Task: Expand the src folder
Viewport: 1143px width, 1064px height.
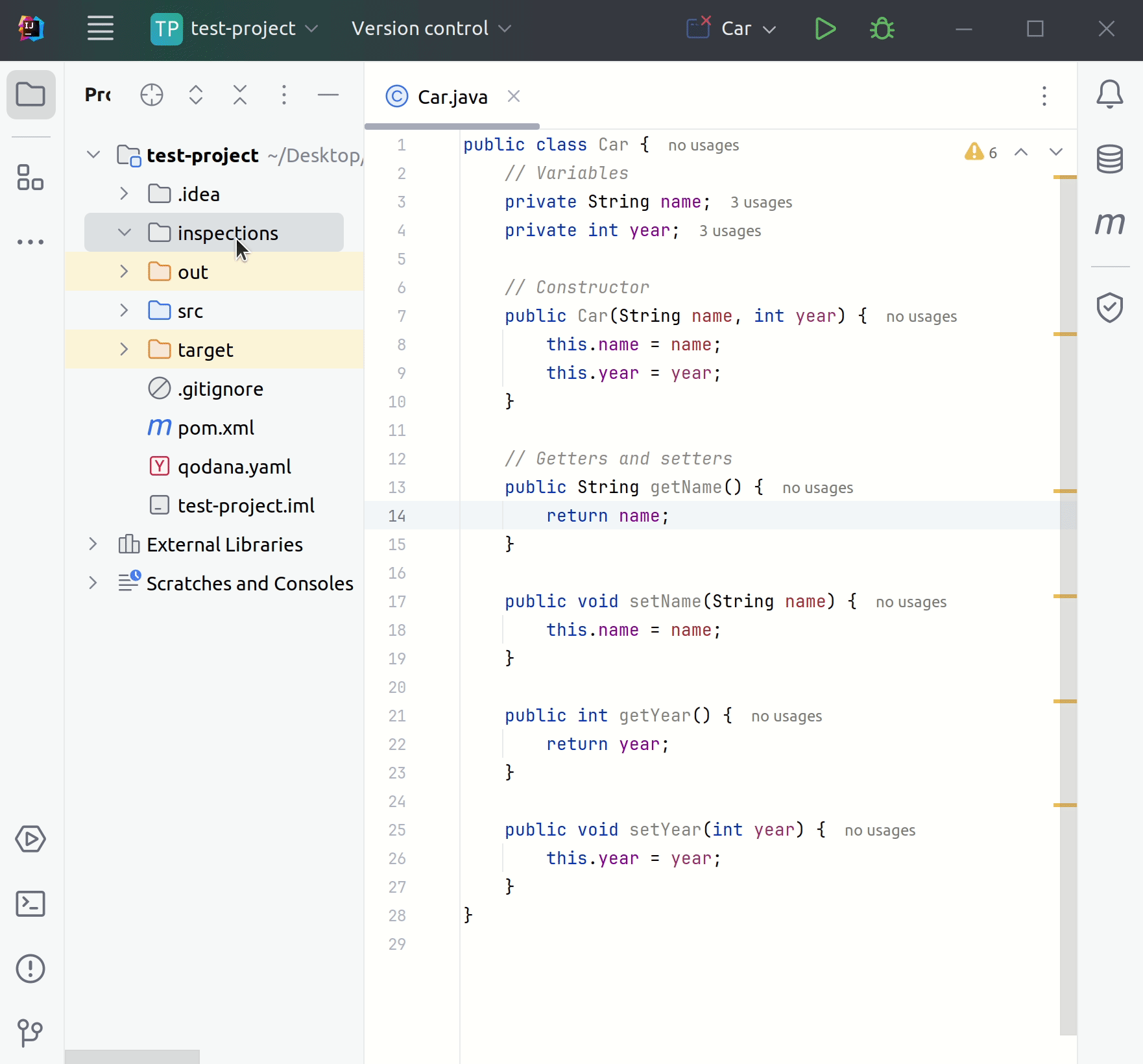Action: point(124,310)
